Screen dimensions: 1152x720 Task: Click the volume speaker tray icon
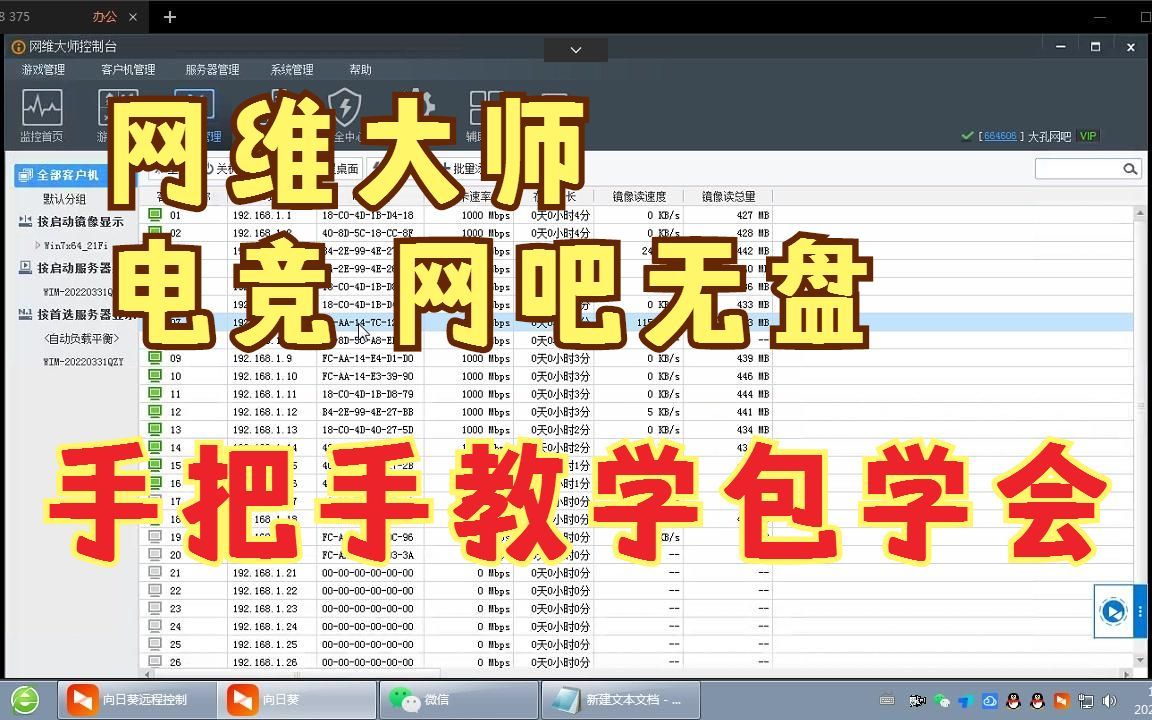[x=1109, y=700]
